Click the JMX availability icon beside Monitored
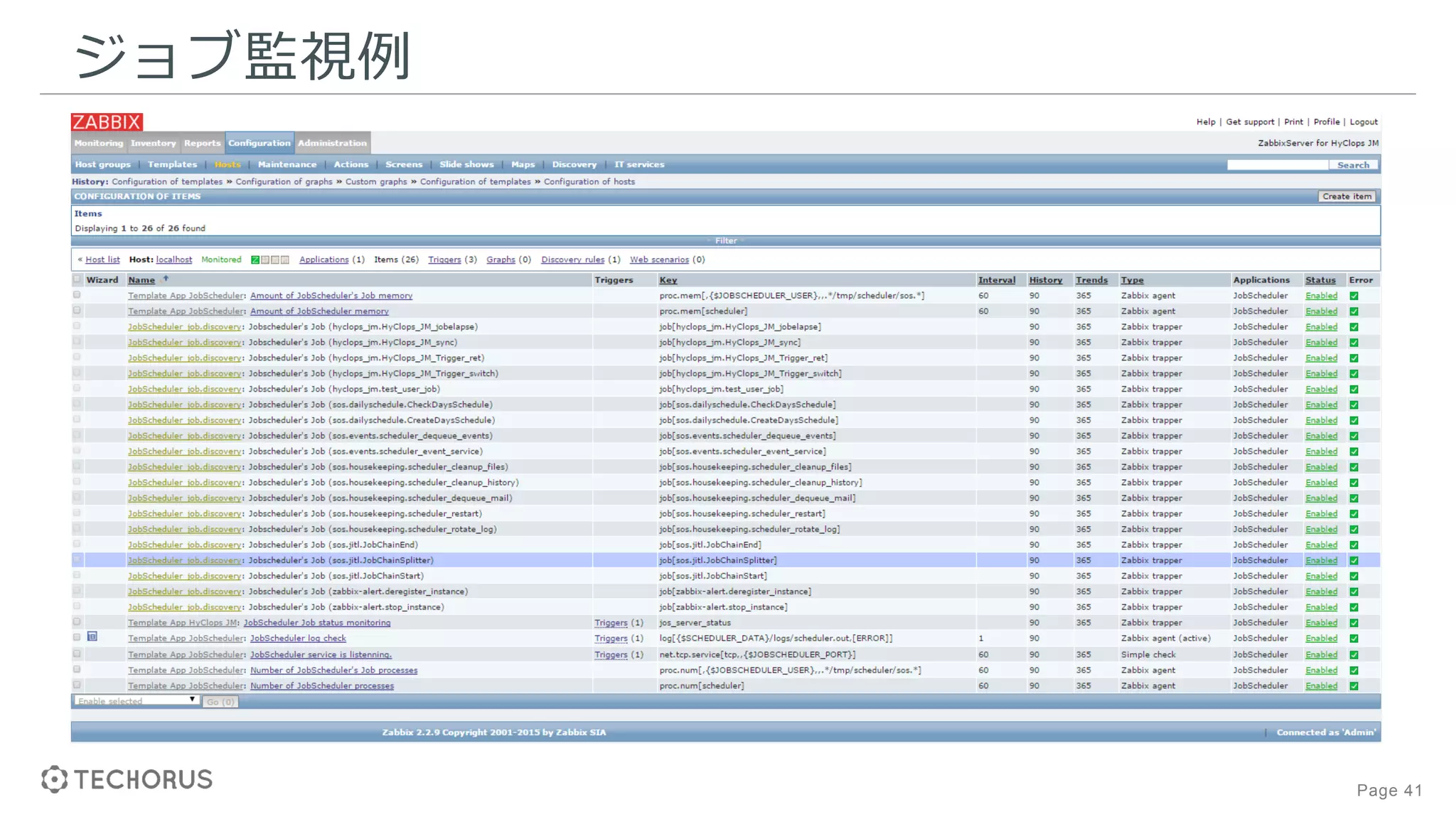The image size is (1456, 819). [275, 260]
